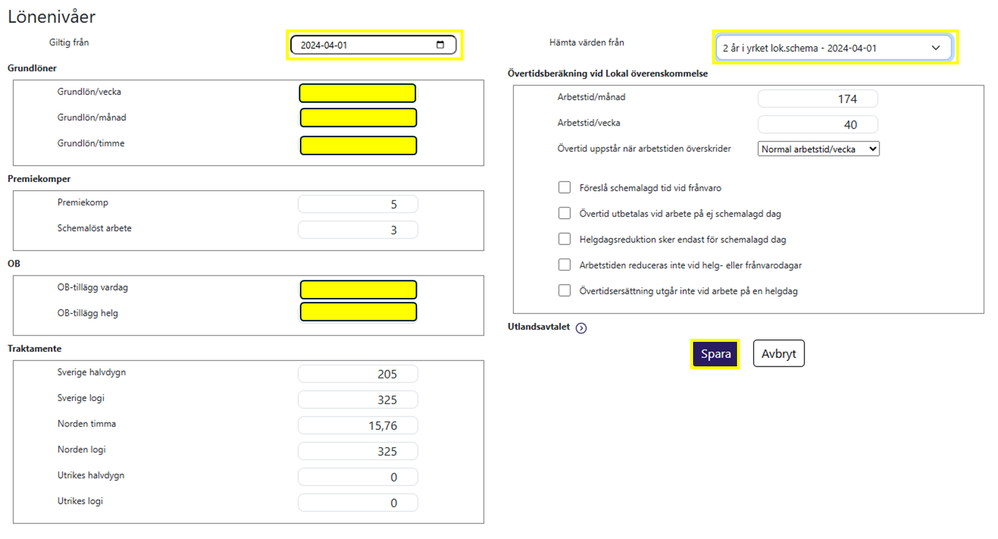Enable Föreslå schemalagd tid vid frånvaro

click(565, 187)
